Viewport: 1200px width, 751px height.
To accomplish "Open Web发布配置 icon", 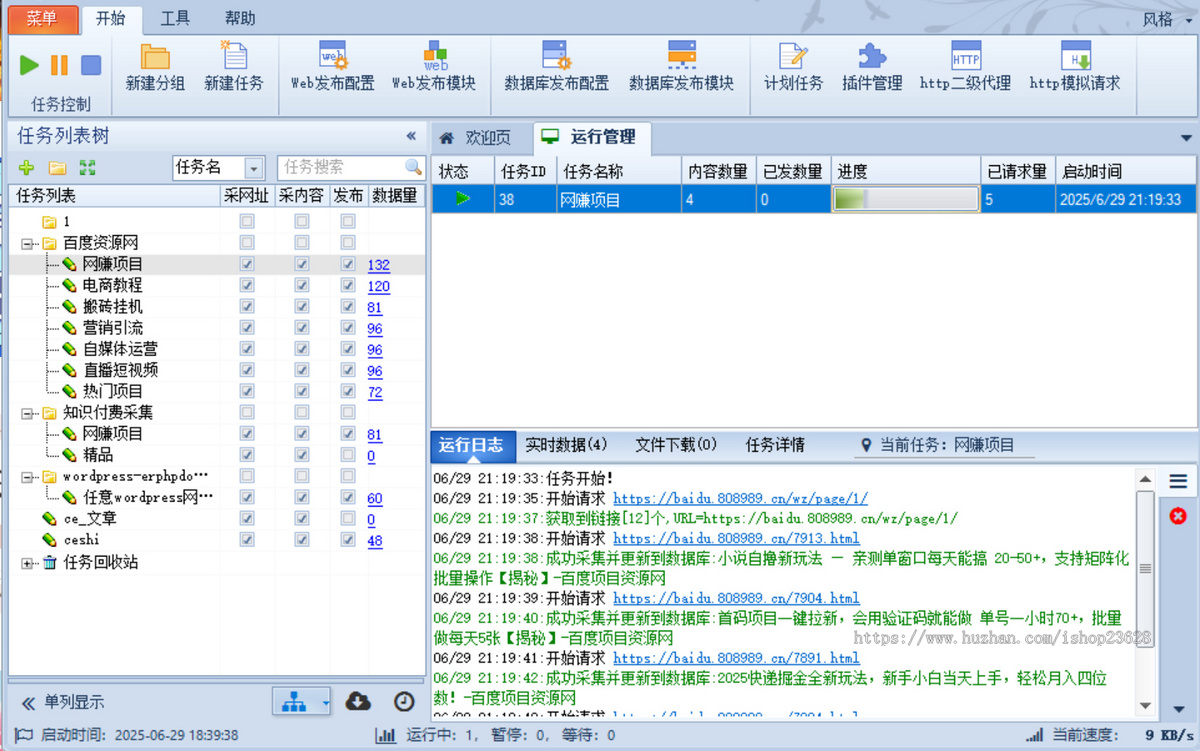I will point(333,55).
